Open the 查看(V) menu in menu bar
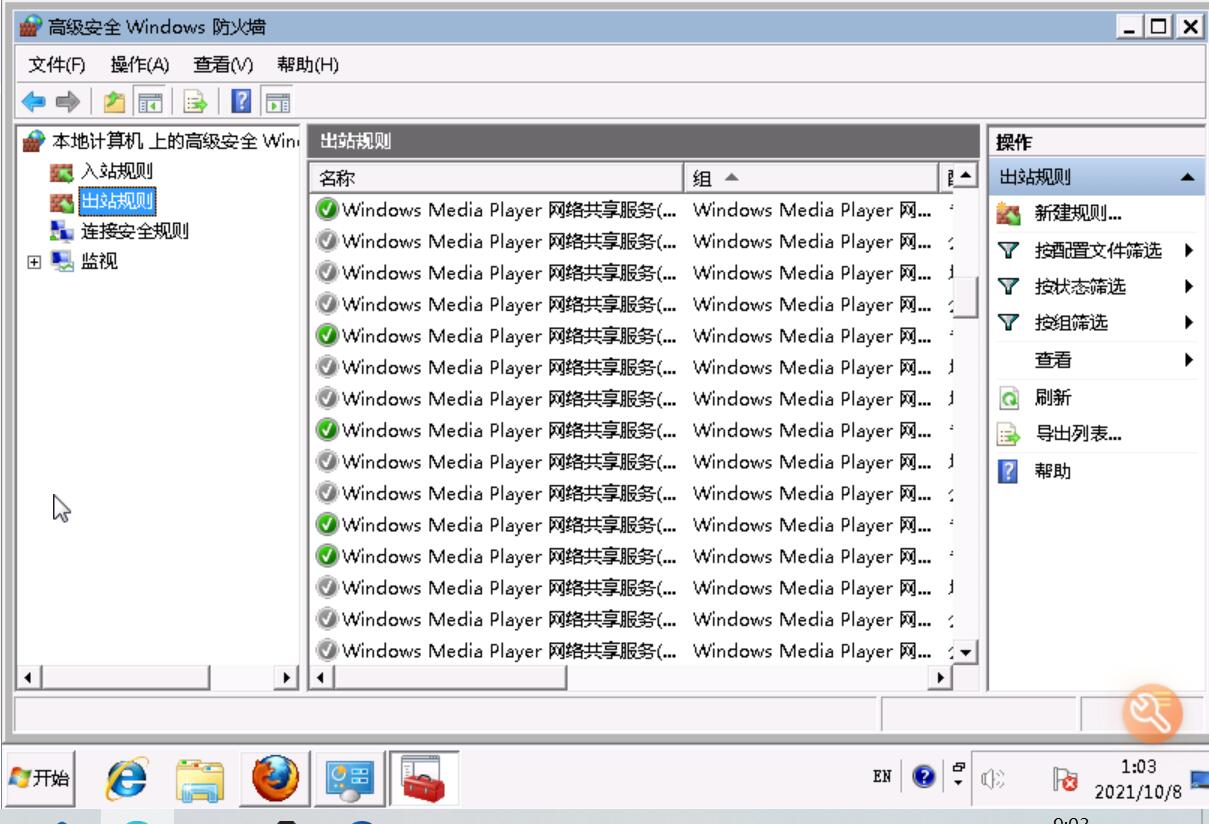Viewport: 1209px width, 824px height. (222, 65)
